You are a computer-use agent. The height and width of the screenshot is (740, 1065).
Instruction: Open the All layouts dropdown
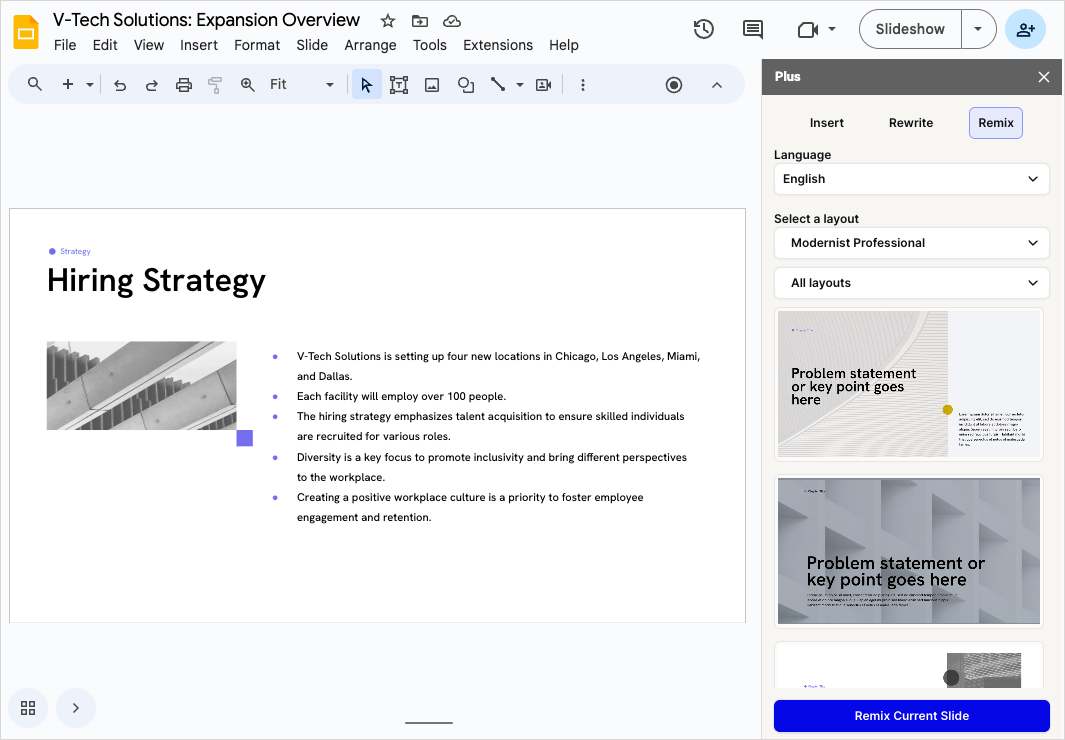coord(911,283)
